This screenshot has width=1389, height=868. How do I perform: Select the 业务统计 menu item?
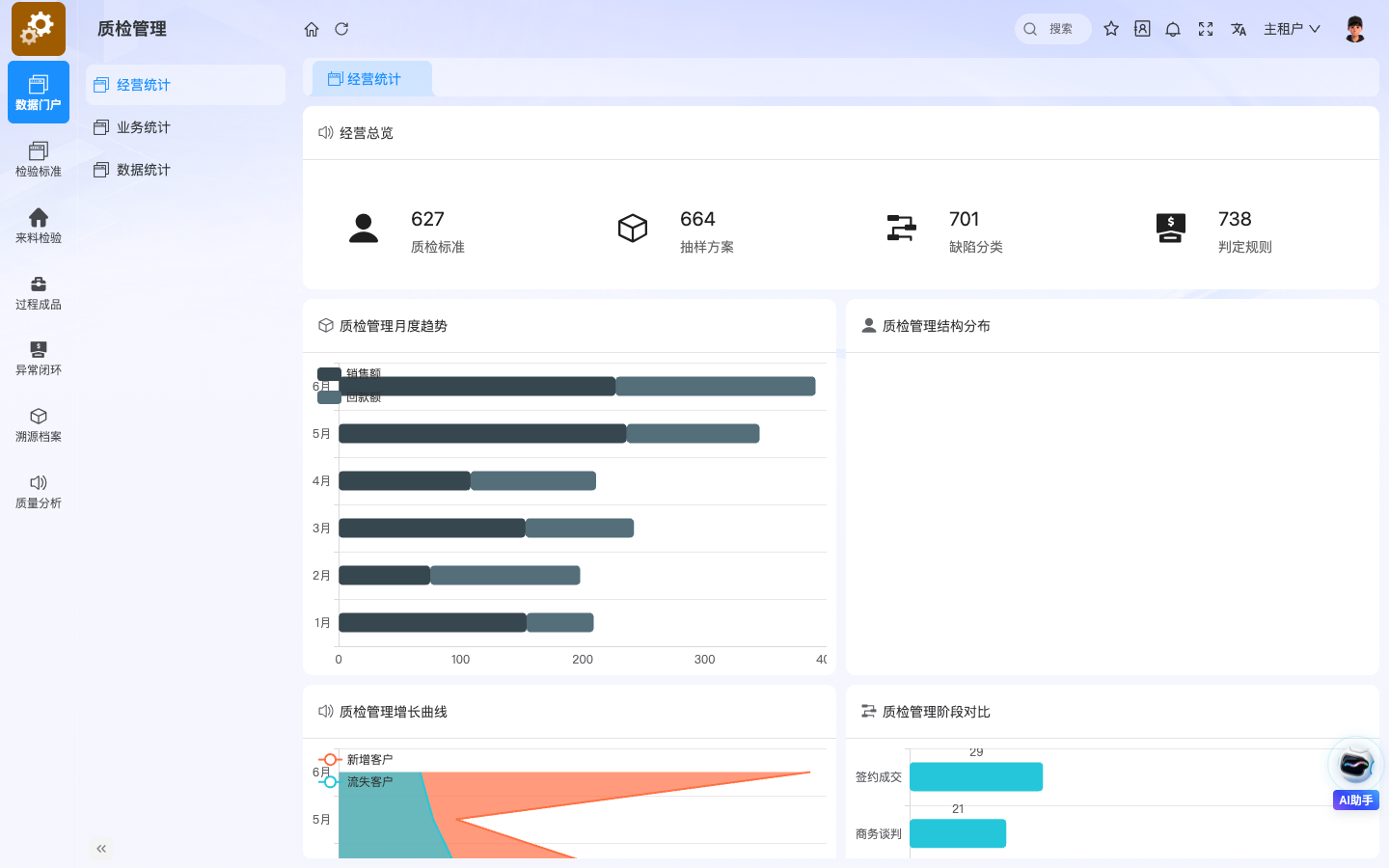[185, 127]
